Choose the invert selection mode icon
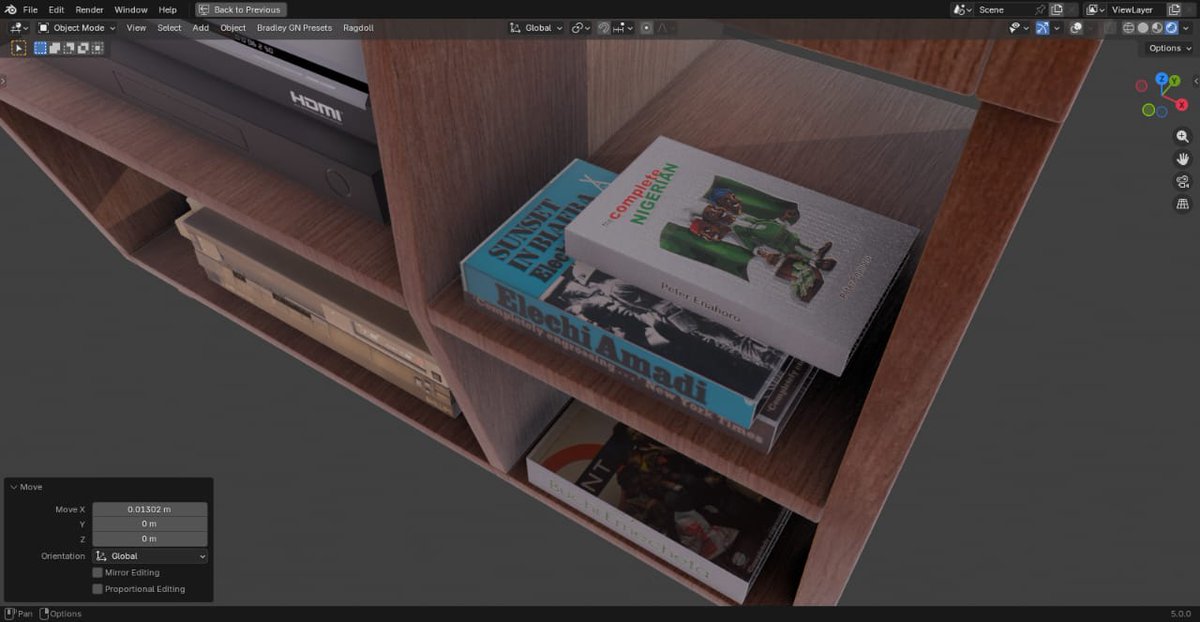Screen dimensions: 1200x622 83,47
